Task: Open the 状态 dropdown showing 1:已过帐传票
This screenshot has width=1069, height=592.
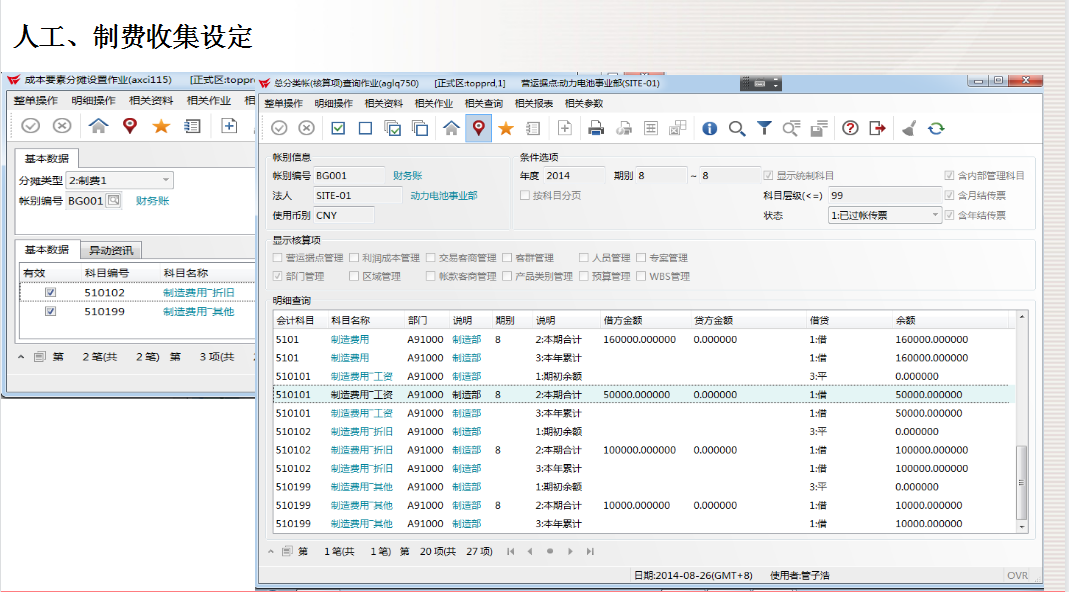Action: (x=885, y=215)
